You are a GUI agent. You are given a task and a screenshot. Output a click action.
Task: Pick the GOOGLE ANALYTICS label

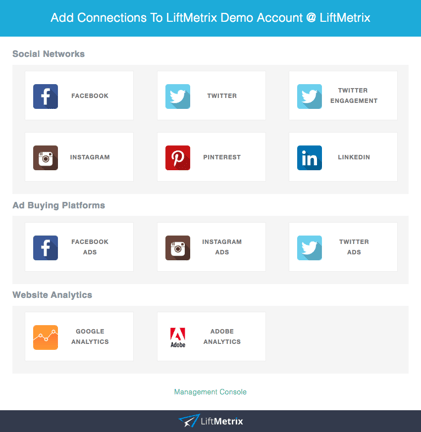(90, 336)
